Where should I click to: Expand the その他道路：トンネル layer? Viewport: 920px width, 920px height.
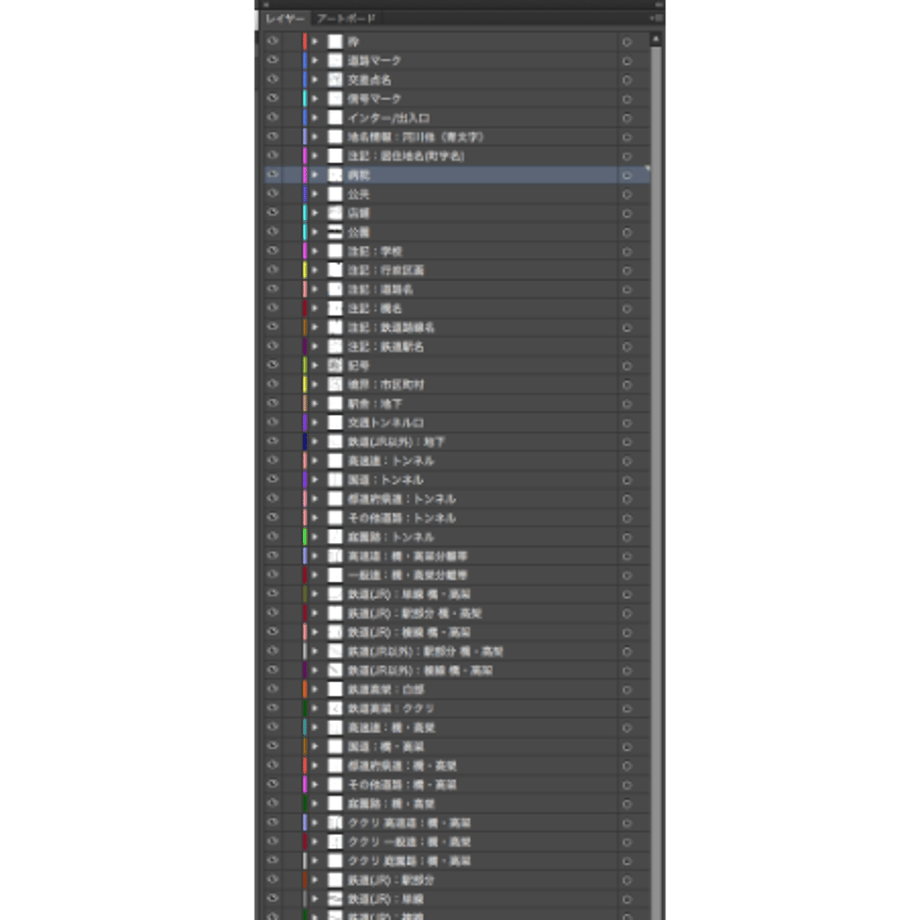pyautogui.click(x=315, y=518)
